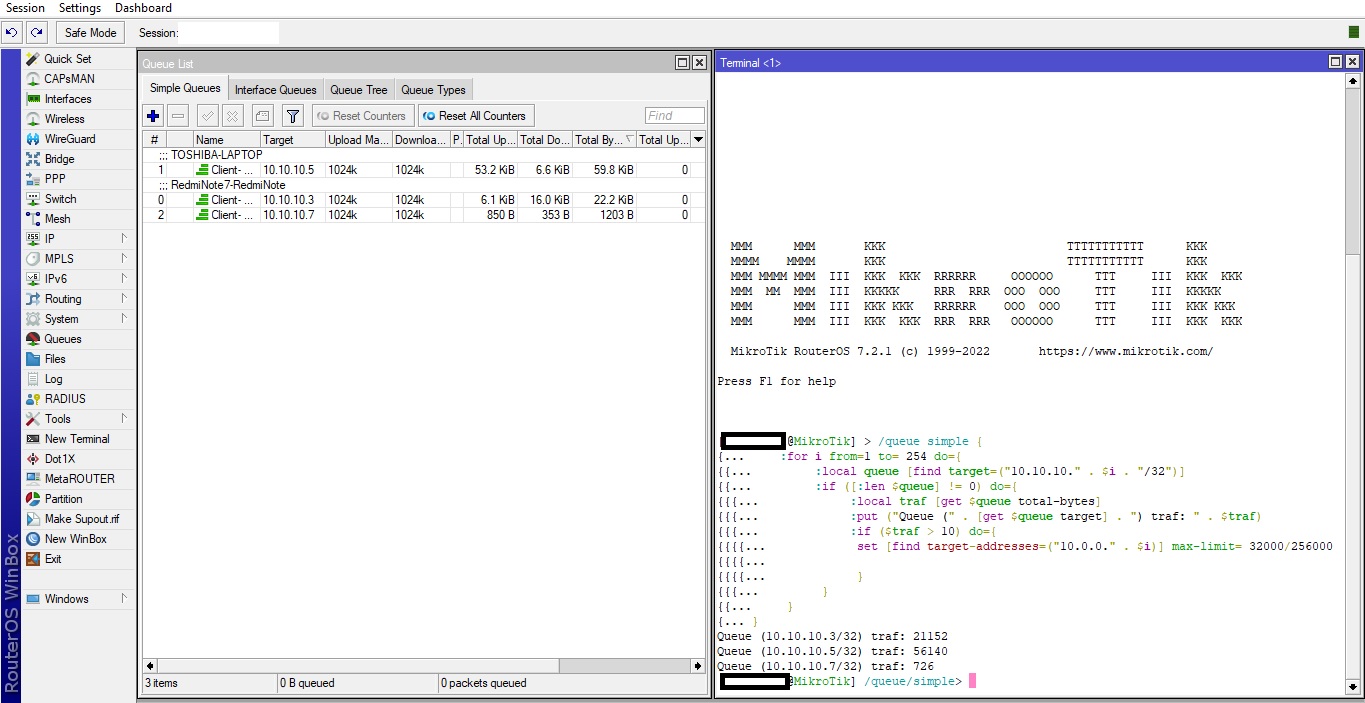Image resolution: width=1365 pixels, height=703 pixels.
Task: Click the Reset Counters button
Action: pos(362,116)
